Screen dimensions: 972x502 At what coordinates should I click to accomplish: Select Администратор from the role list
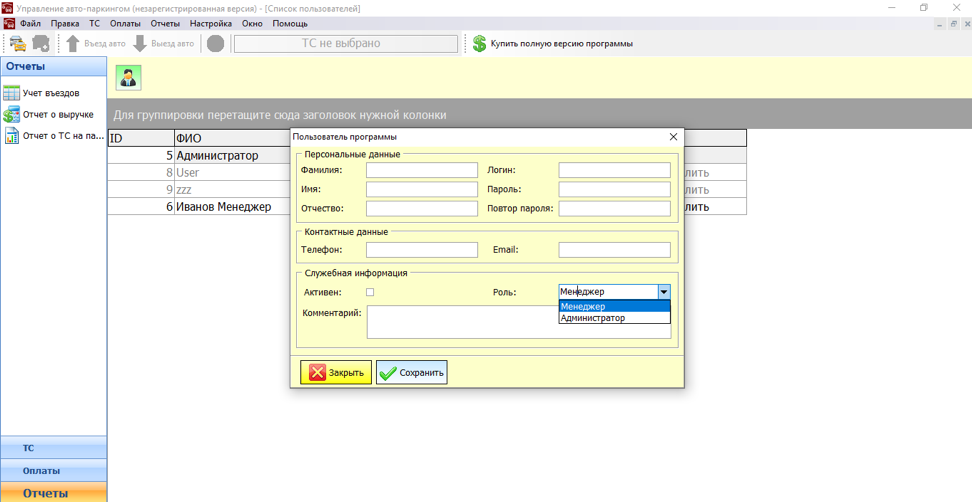(614, 317)
